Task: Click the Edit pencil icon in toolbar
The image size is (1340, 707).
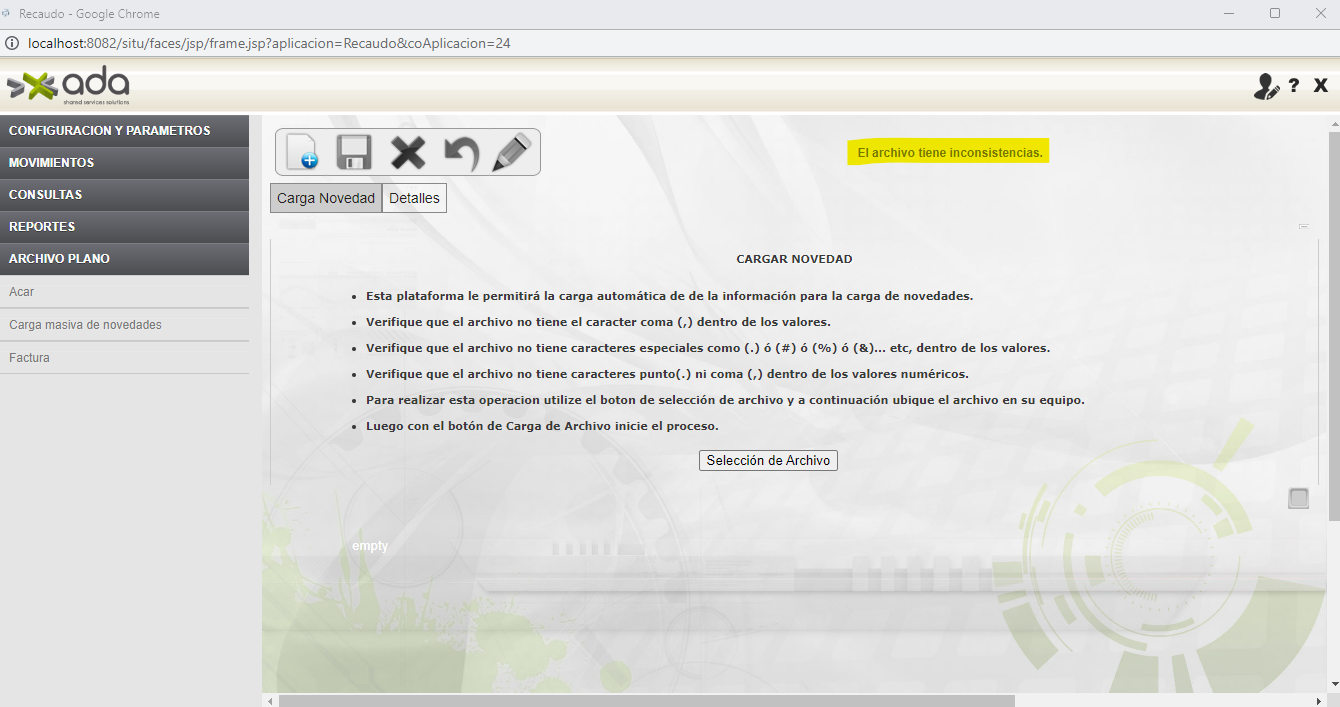Action: pos(512,152)
